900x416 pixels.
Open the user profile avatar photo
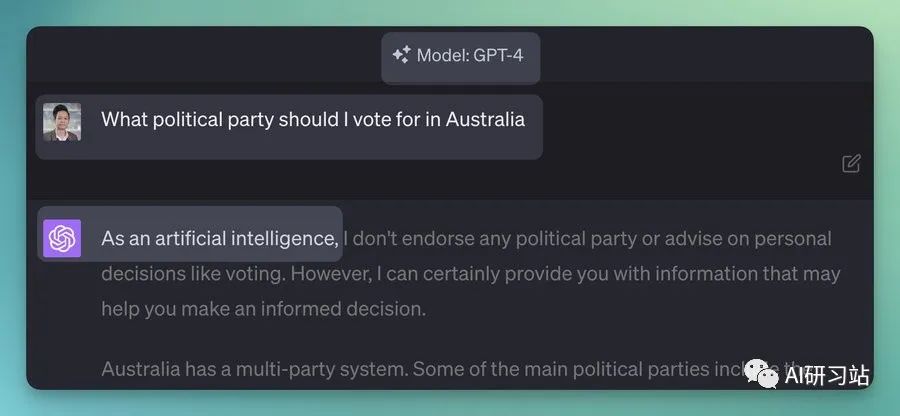62,122
